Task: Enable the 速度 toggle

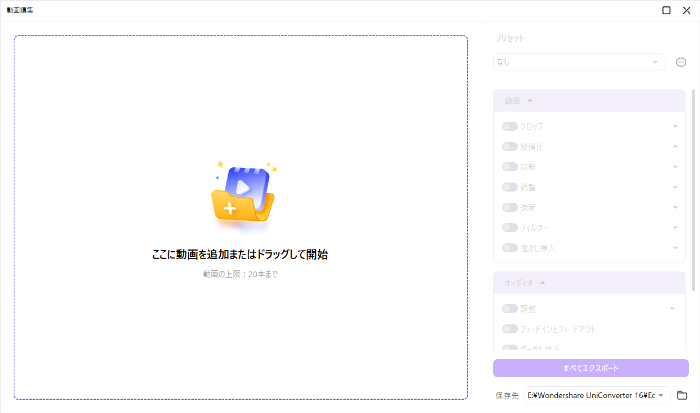Action: 509,207
